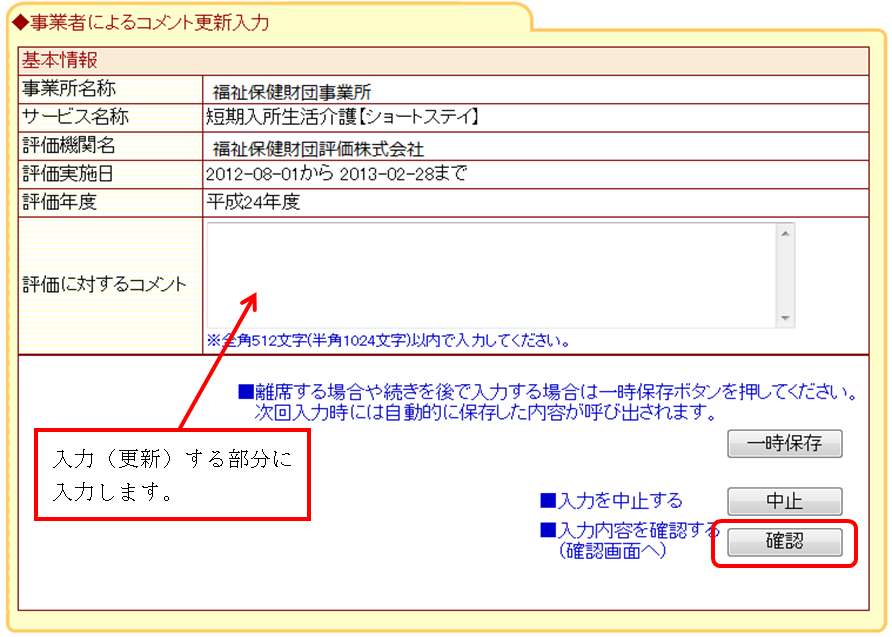
Task: Click the 評価機関名 row label
Action: 69,145
